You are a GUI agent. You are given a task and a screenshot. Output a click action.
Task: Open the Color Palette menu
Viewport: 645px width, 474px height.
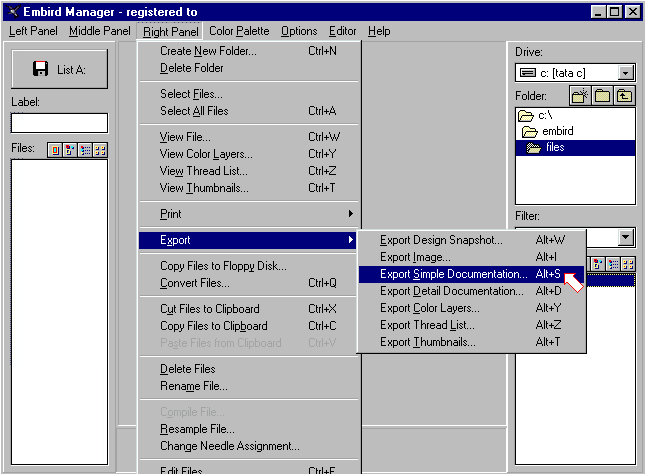239,31
